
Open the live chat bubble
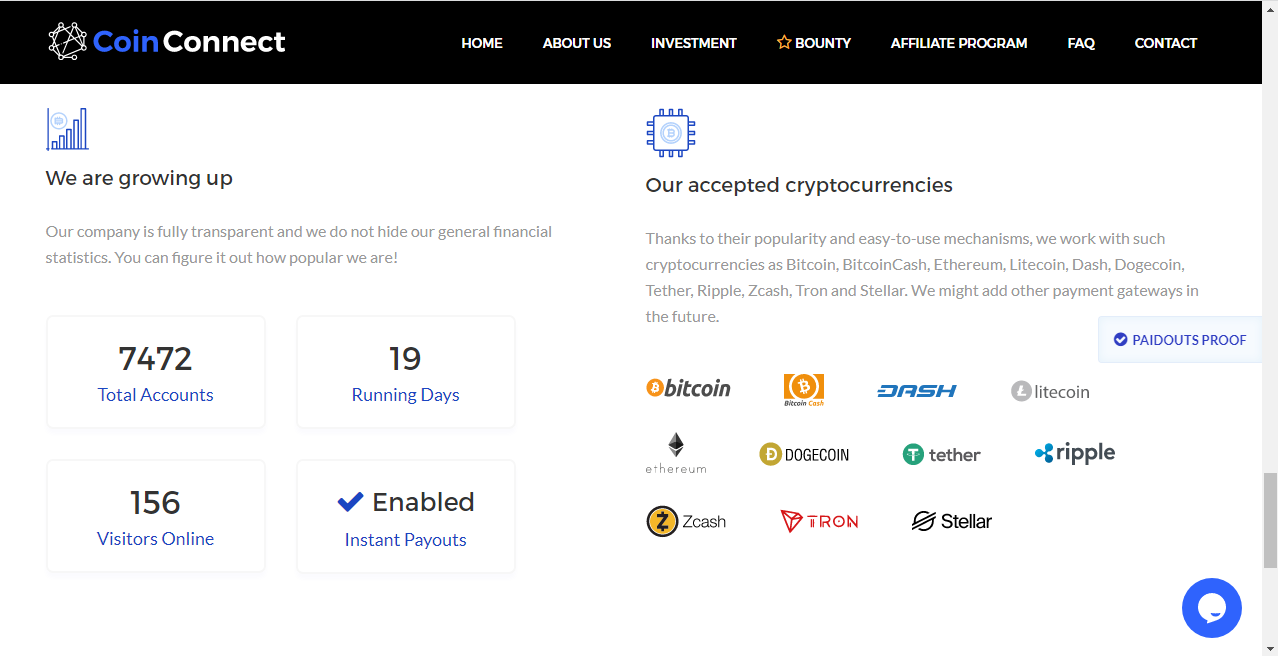point(1211,607)
